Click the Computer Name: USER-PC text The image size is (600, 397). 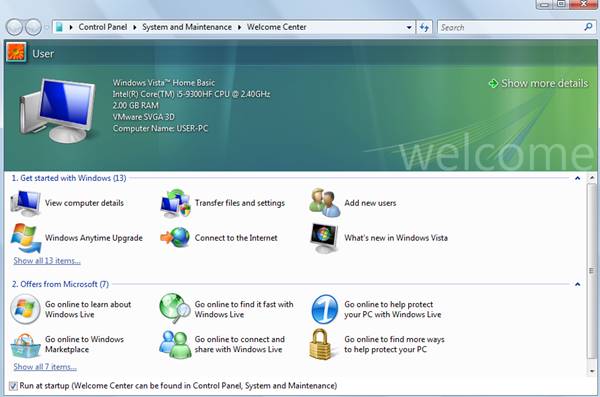[x=160, y=128]
